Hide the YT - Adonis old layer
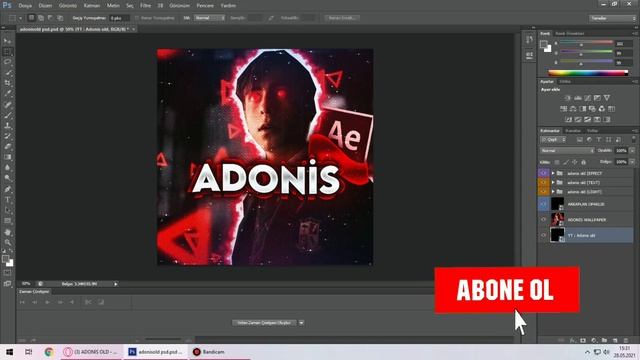Image resolution: width=640 pixels, height=360 pixels. click(543, 236)
